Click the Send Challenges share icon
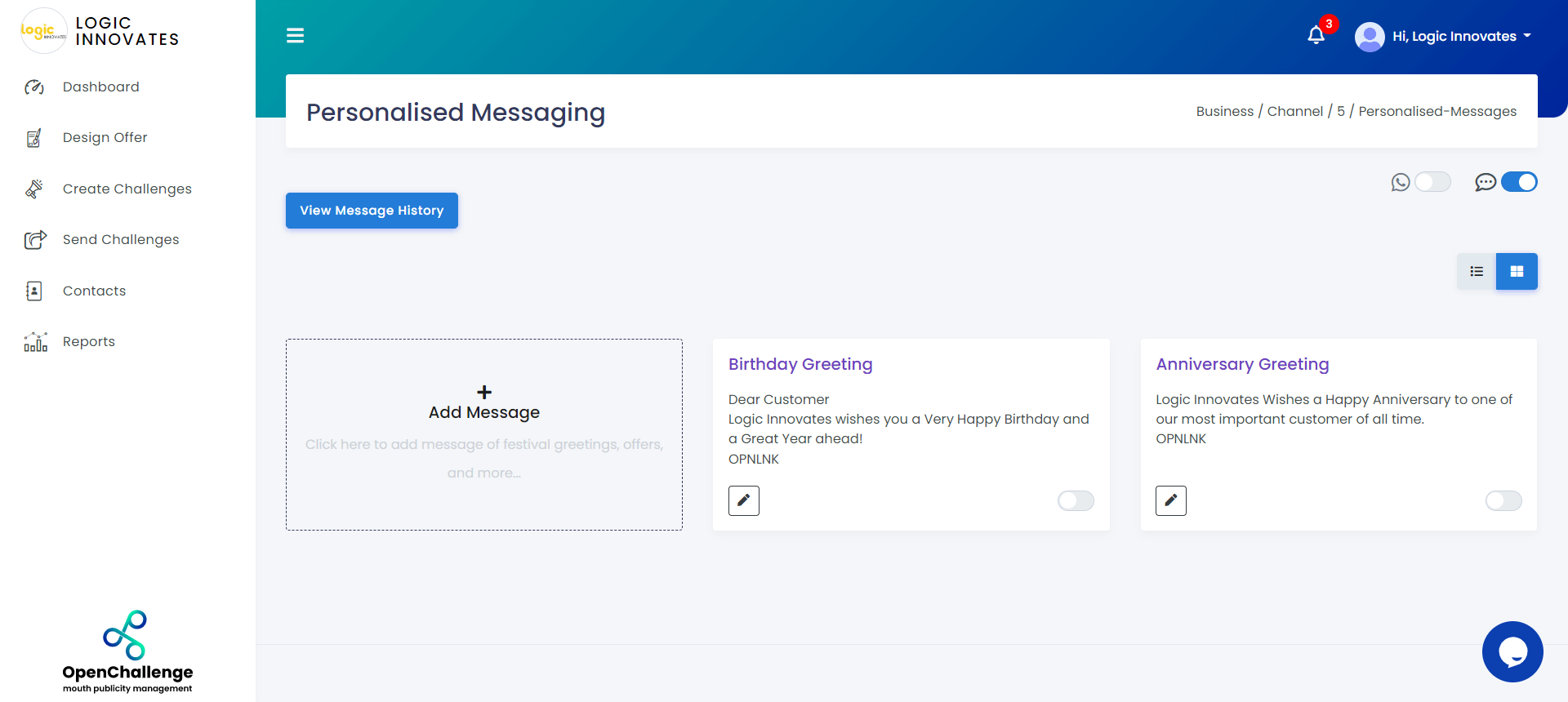Screen dimensions: 1568x702 pos(35,239)
